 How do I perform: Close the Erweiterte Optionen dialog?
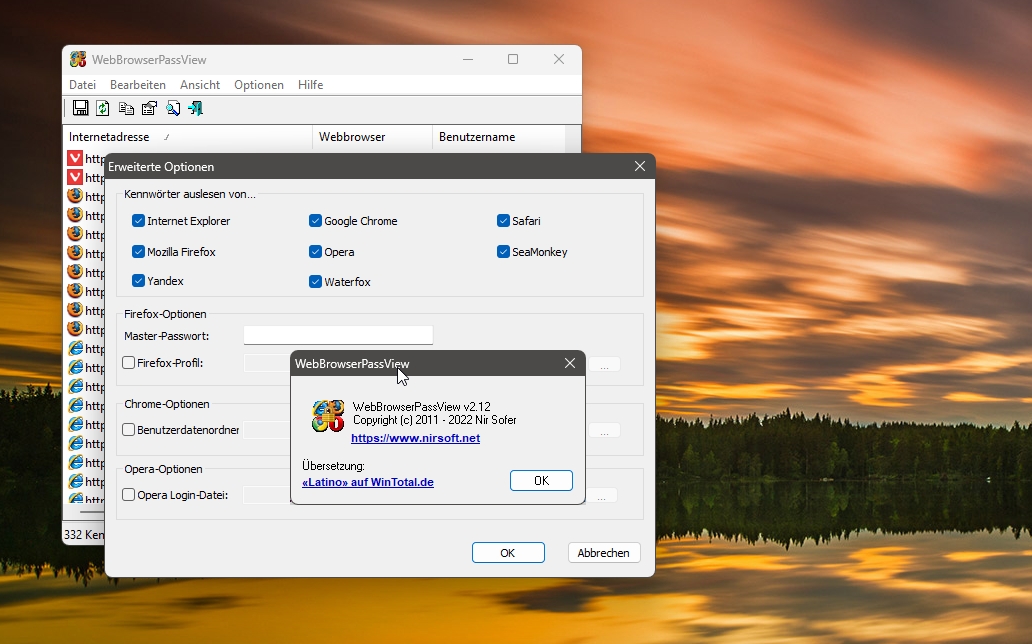point(640,167)
